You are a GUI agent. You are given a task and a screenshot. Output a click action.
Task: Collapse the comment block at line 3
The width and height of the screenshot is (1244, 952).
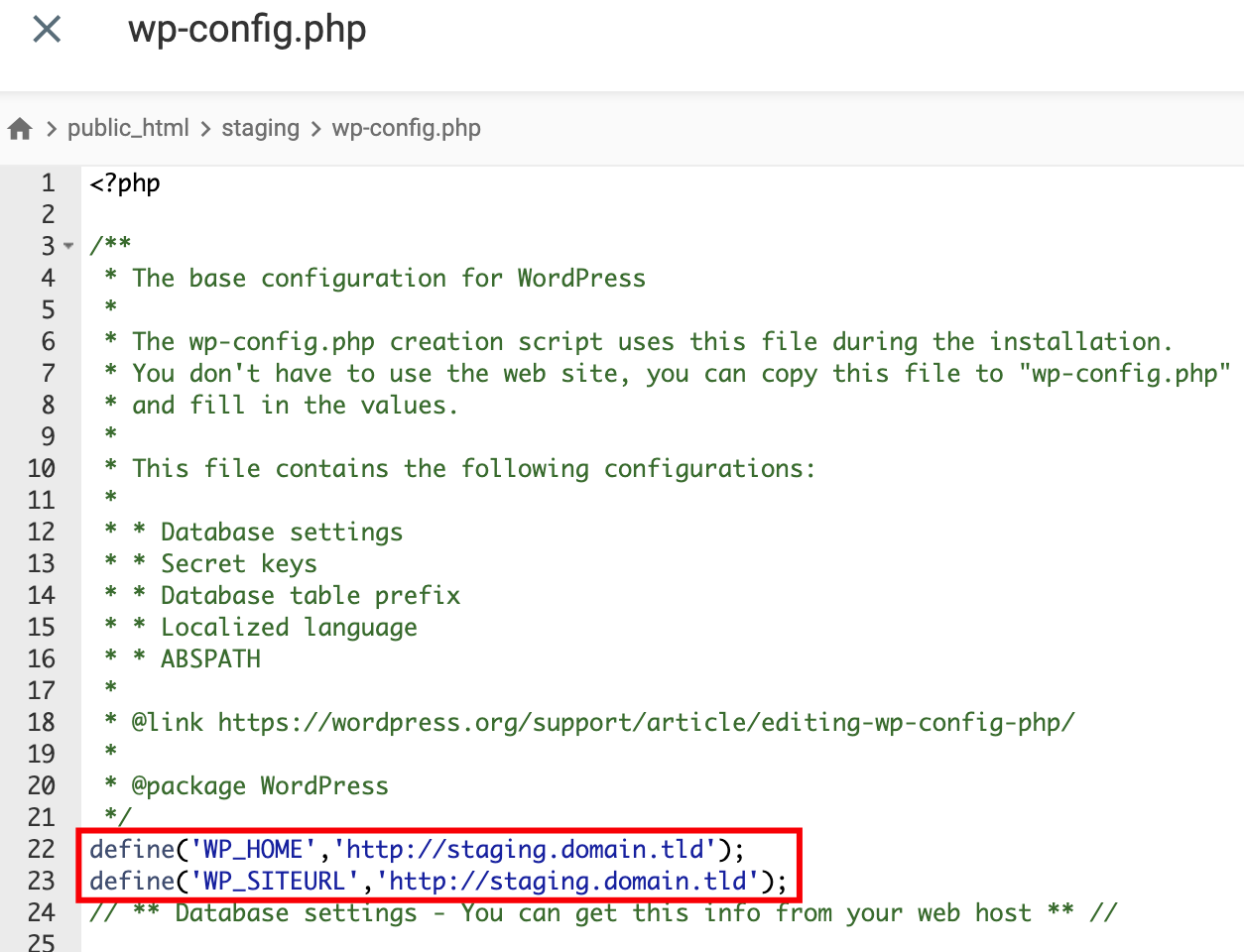coord(68,246)
